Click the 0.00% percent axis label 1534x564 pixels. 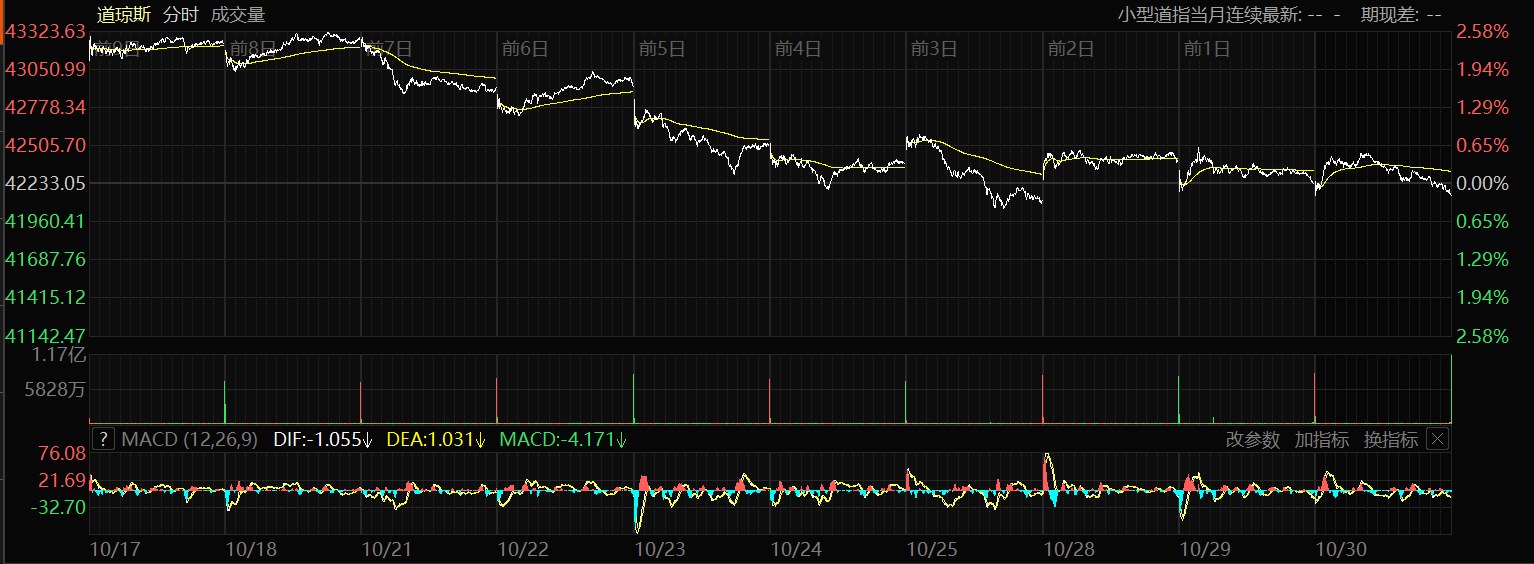(x=1482, y=183)
